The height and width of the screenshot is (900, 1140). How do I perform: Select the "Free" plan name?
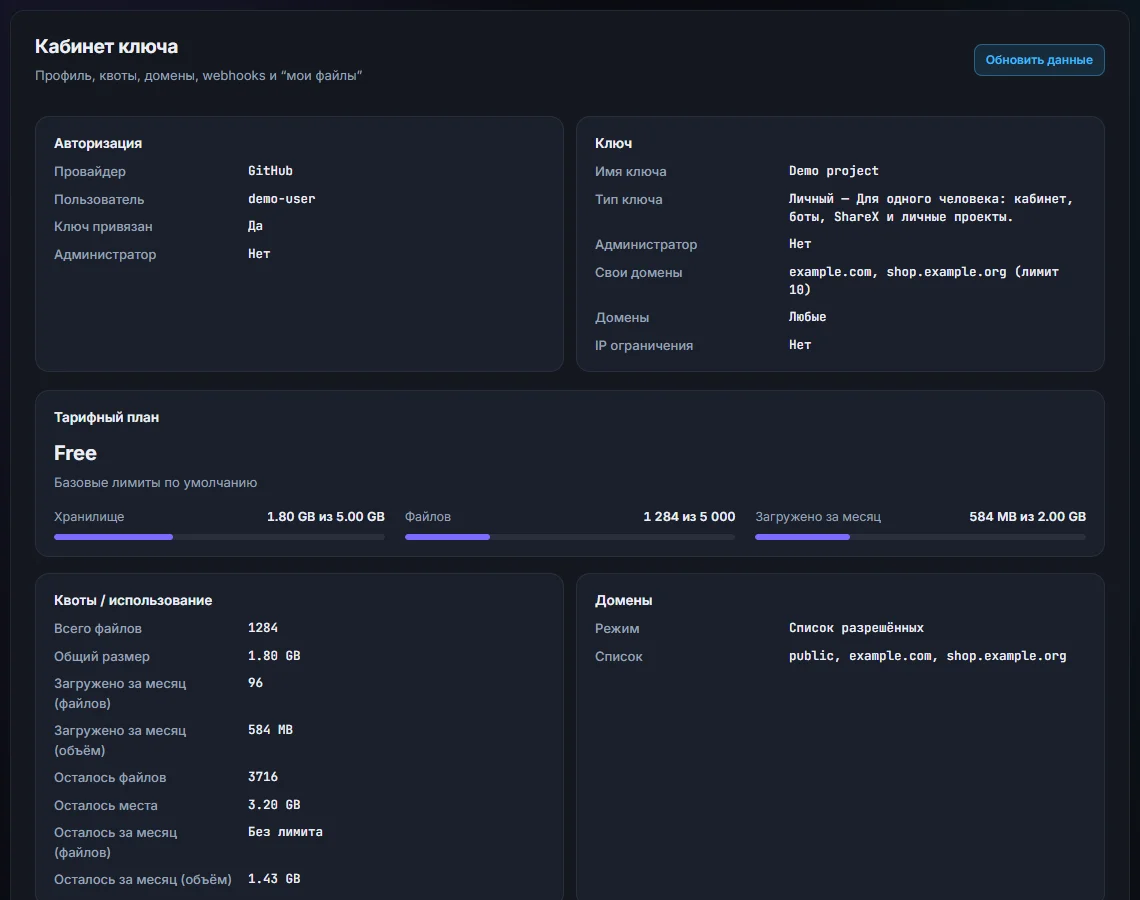tap(75, 453)
